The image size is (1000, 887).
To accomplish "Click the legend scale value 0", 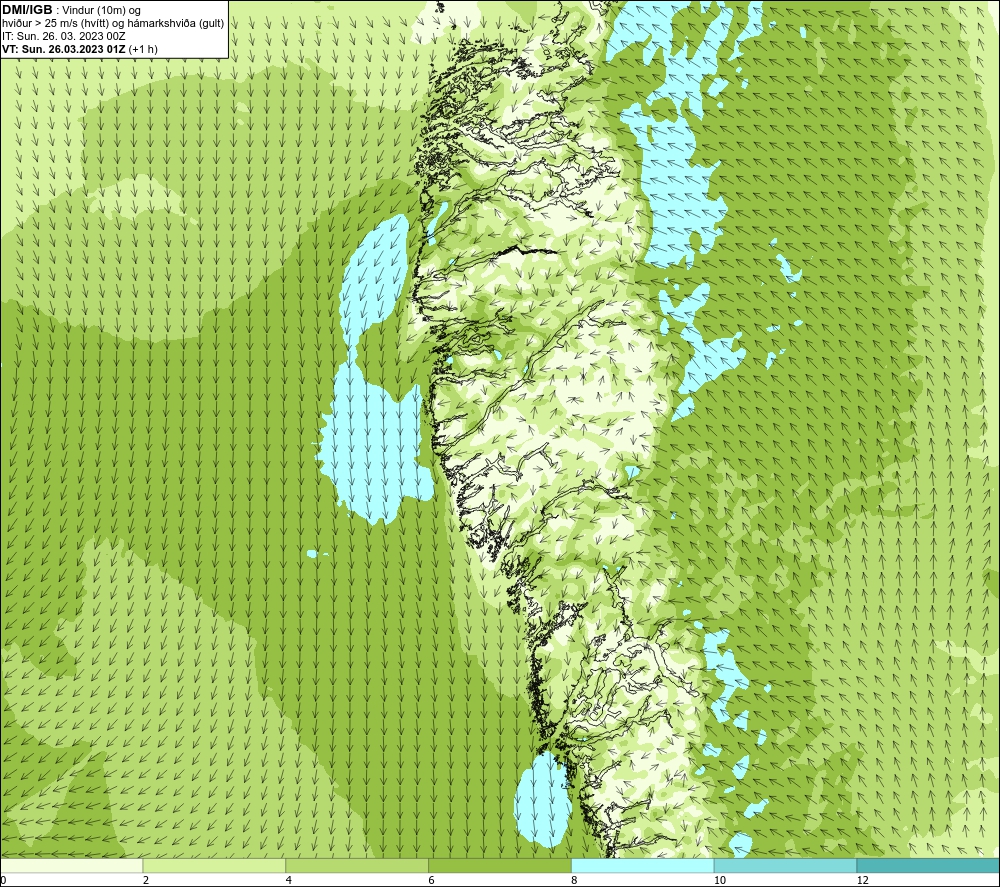I will [x=3, y=881].
